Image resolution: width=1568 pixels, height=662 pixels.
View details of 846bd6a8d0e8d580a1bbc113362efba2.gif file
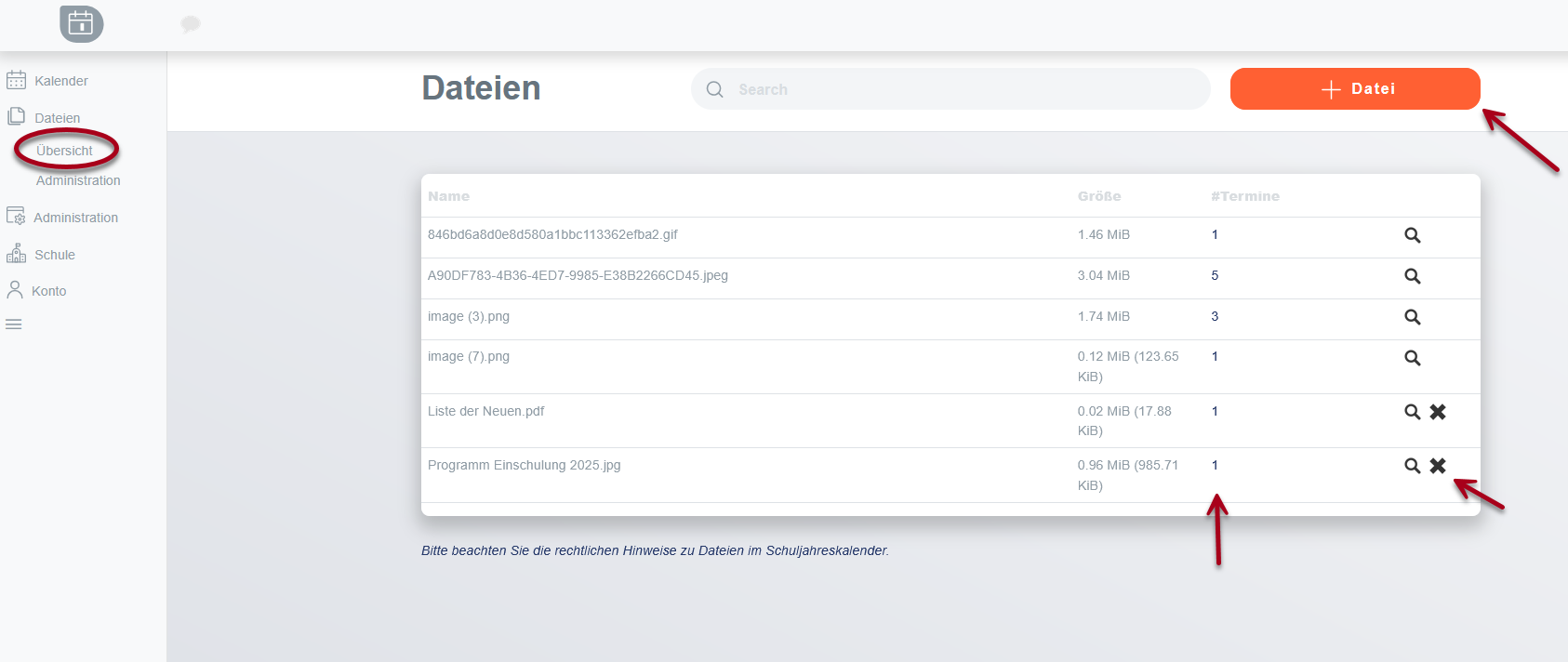click(x=1412, y=235)
